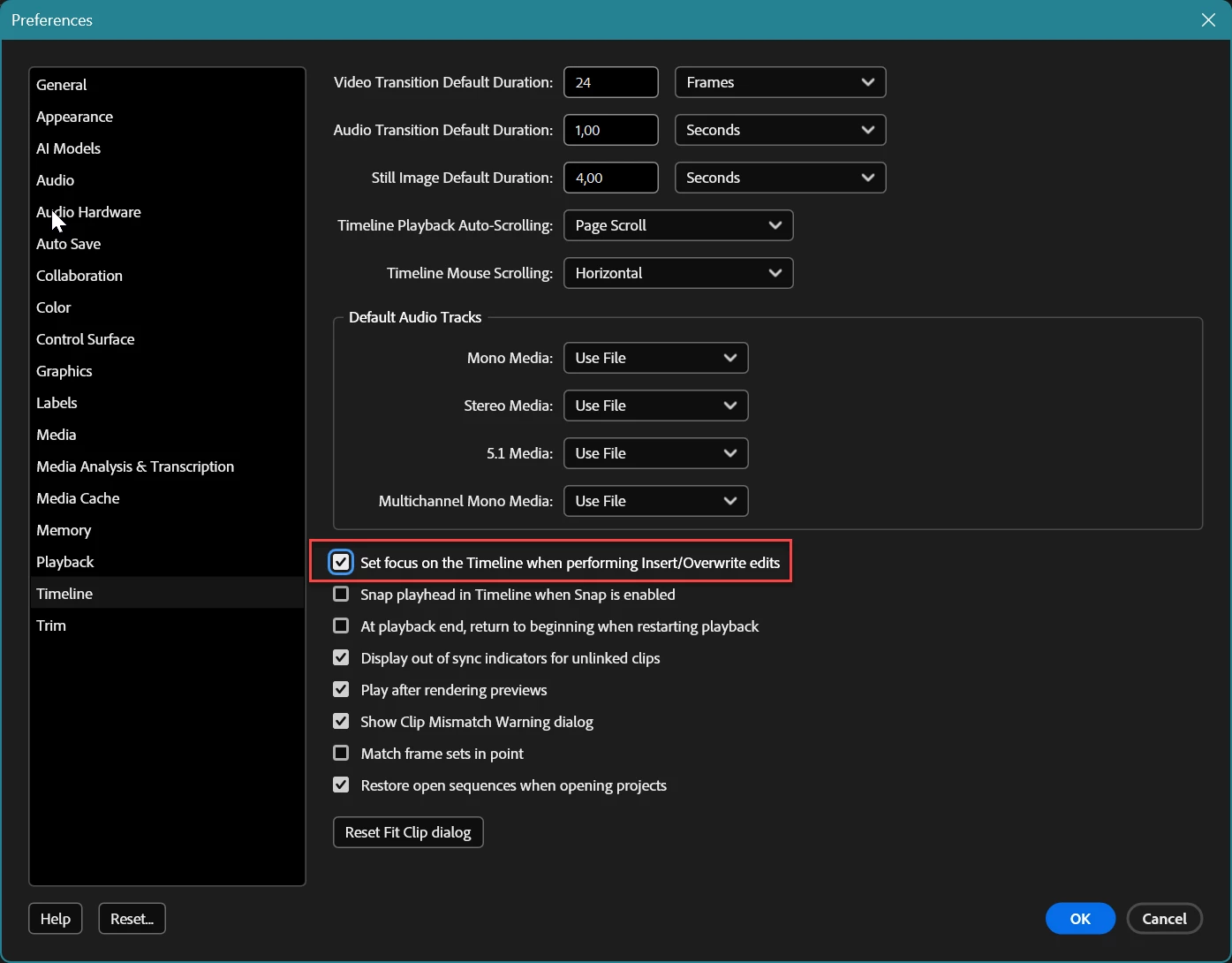The image size is (1232, 963).
Task: Open Trim preferences
Action: [x=167, y=626]
